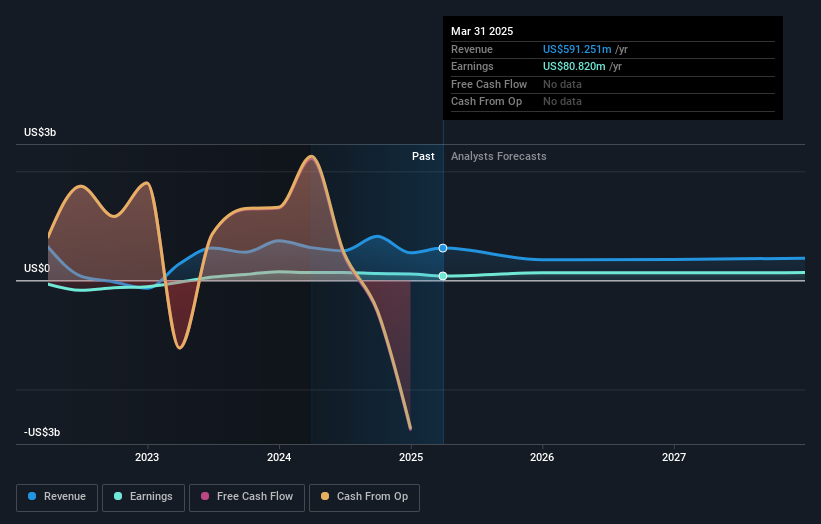
Task: Select the blue Revenue data point marker
Action: point(443,248)
